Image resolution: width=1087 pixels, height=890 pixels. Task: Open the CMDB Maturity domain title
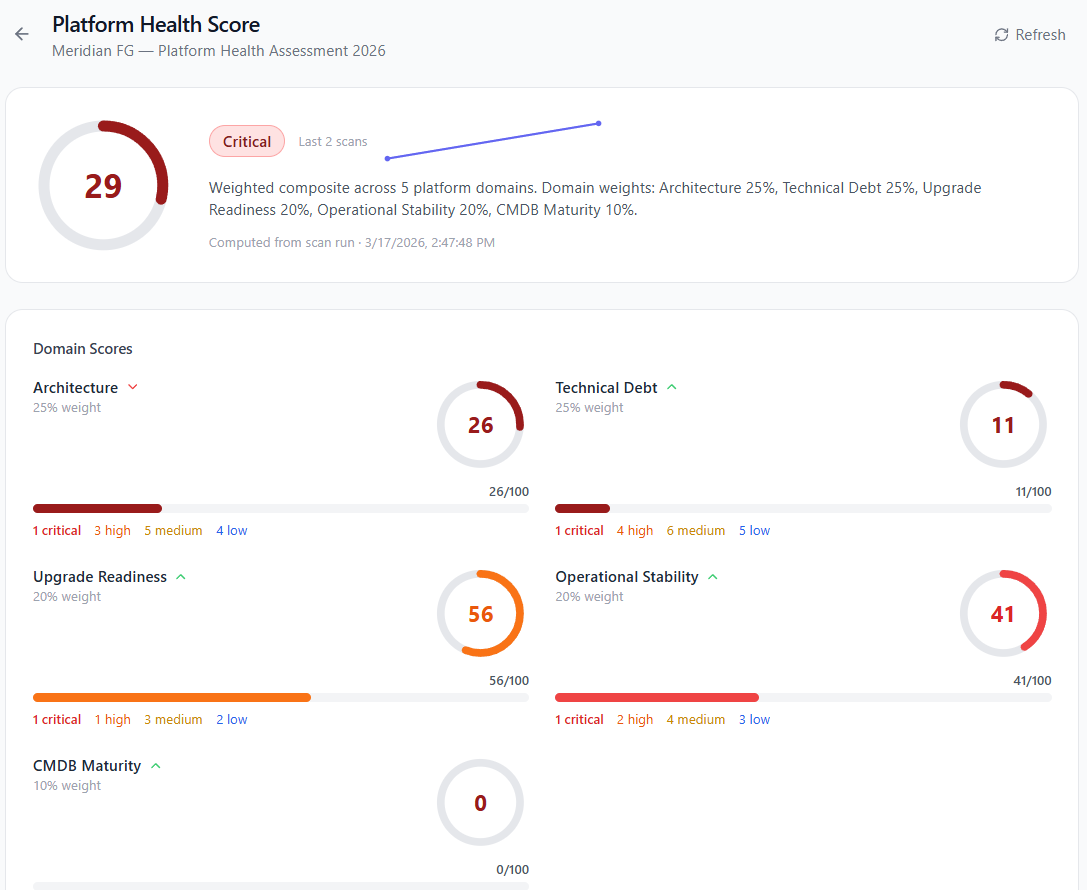point(87,766)
